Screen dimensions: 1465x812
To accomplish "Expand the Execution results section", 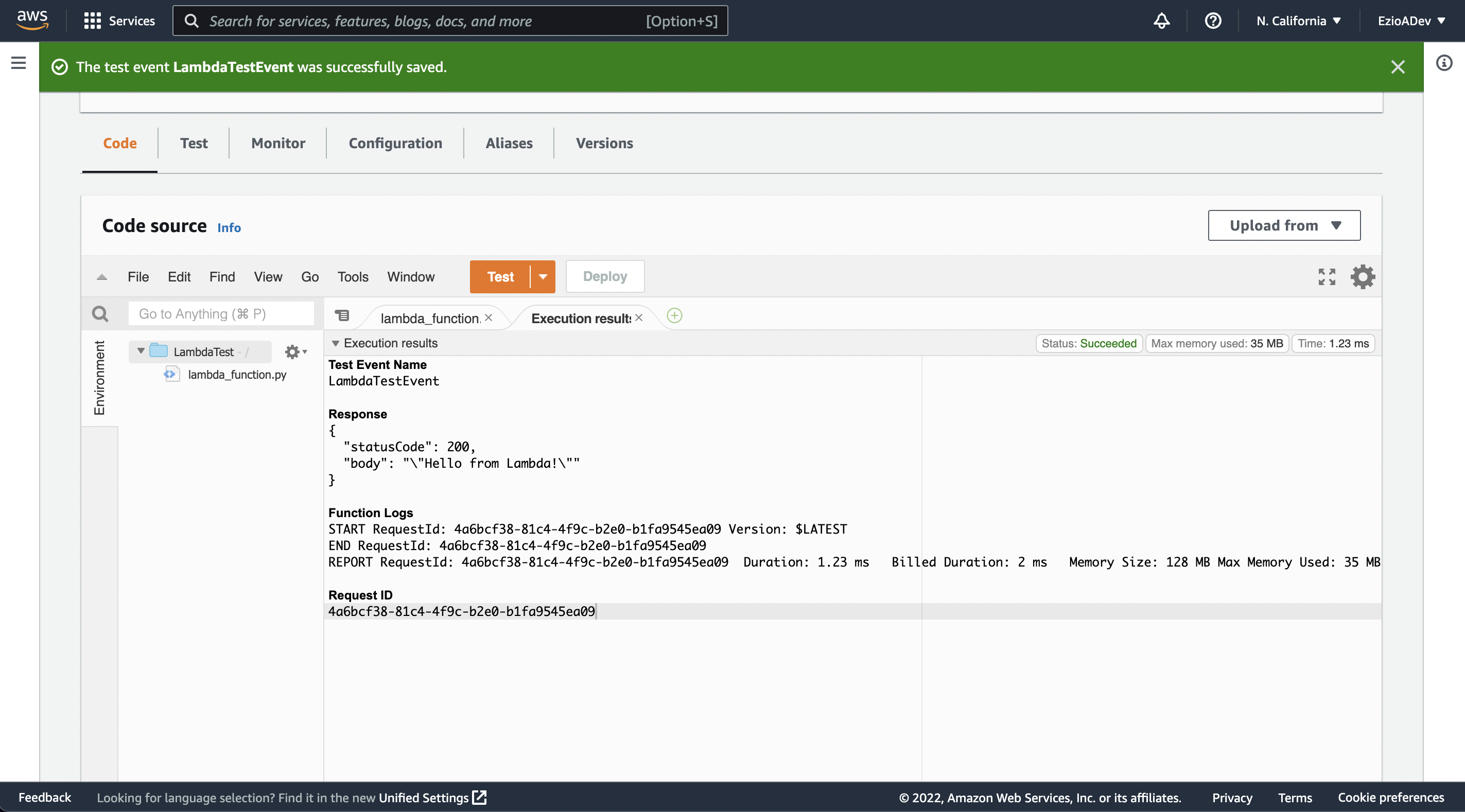I will (x=335, y=344).
